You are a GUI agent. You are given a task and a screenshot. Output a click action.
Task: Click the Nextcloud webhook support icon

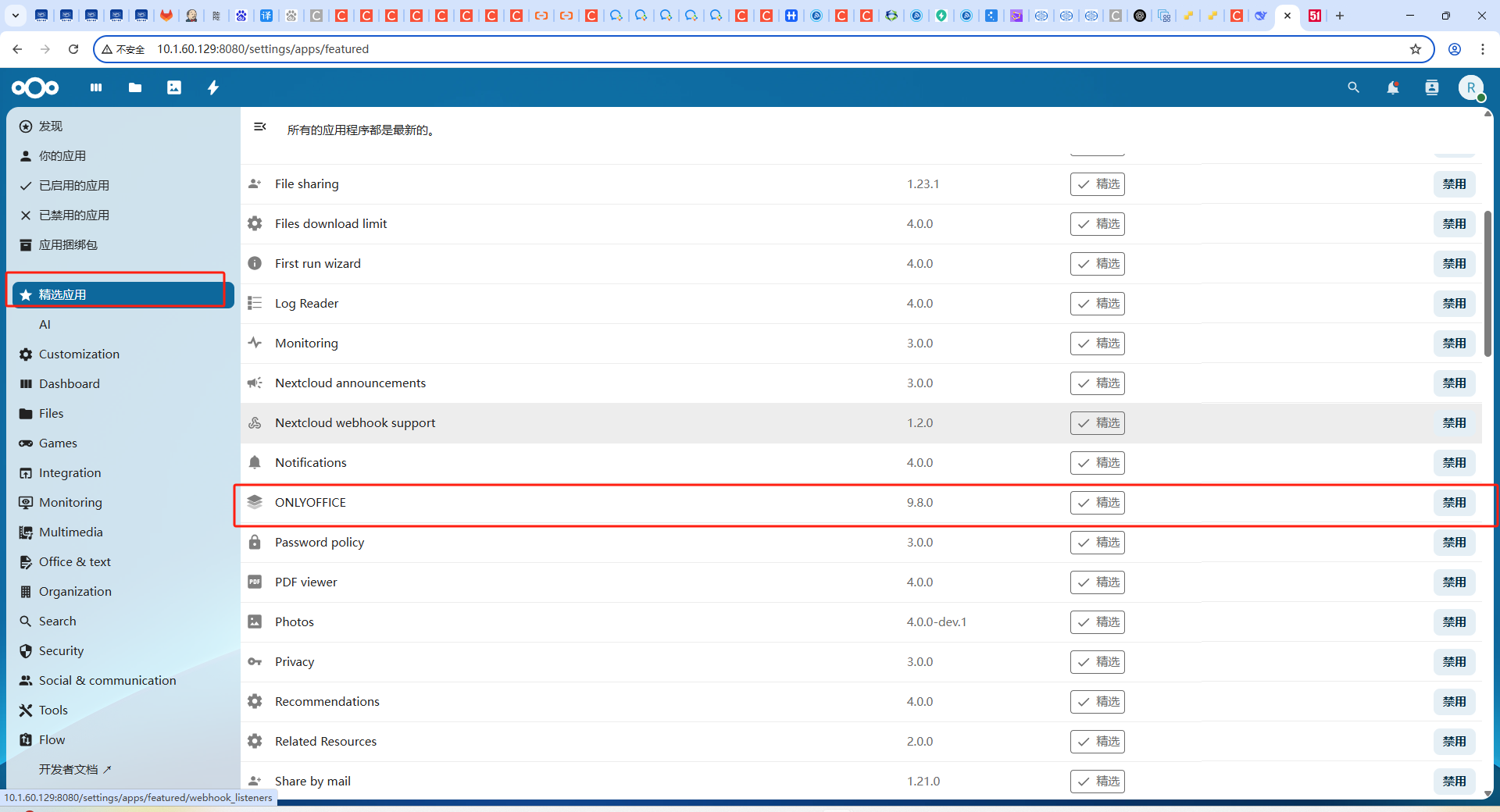pyautogui.click(x=255, y=422)
